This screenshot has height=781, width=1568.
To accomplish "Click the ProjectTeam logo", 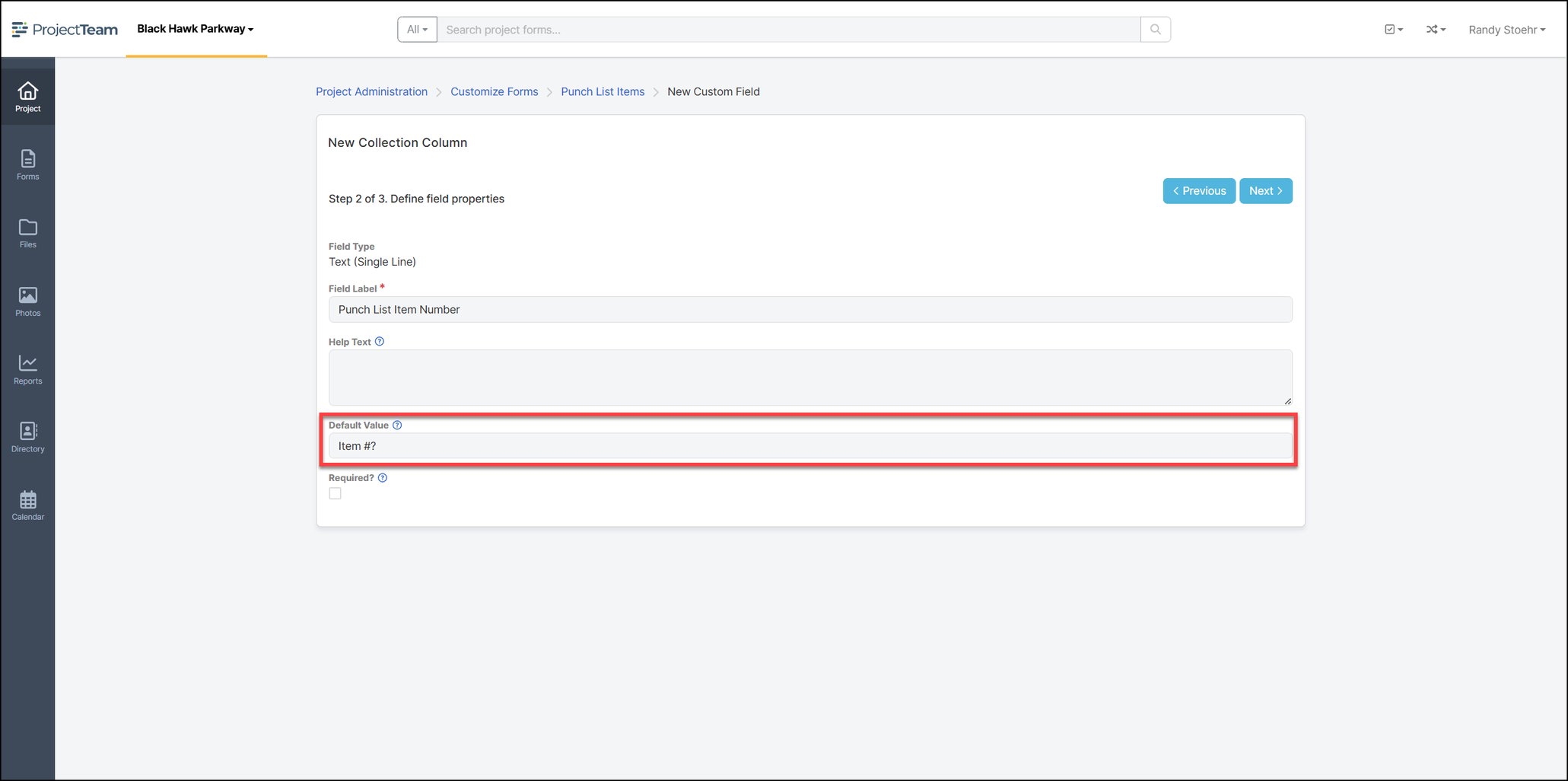I will coord(65,30).
